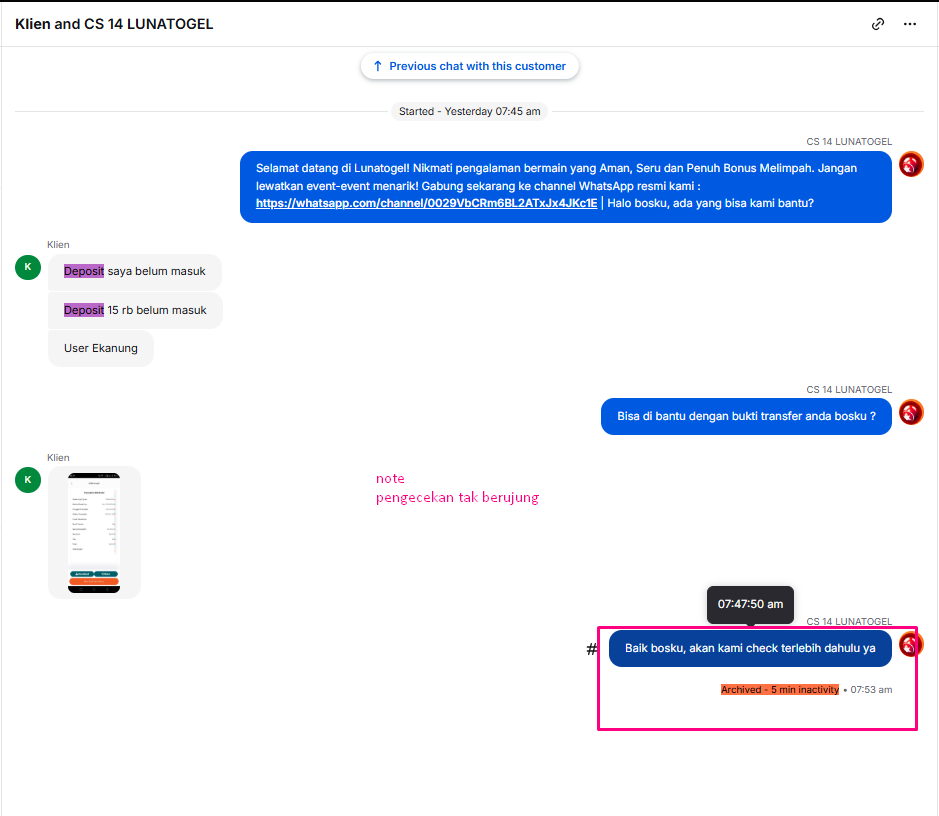Viewport: 939px width, 816px height.
Task: Click 'Halo bosku, ada yang bisa kami bantu?' text
Action: click(x=710, y=203)
